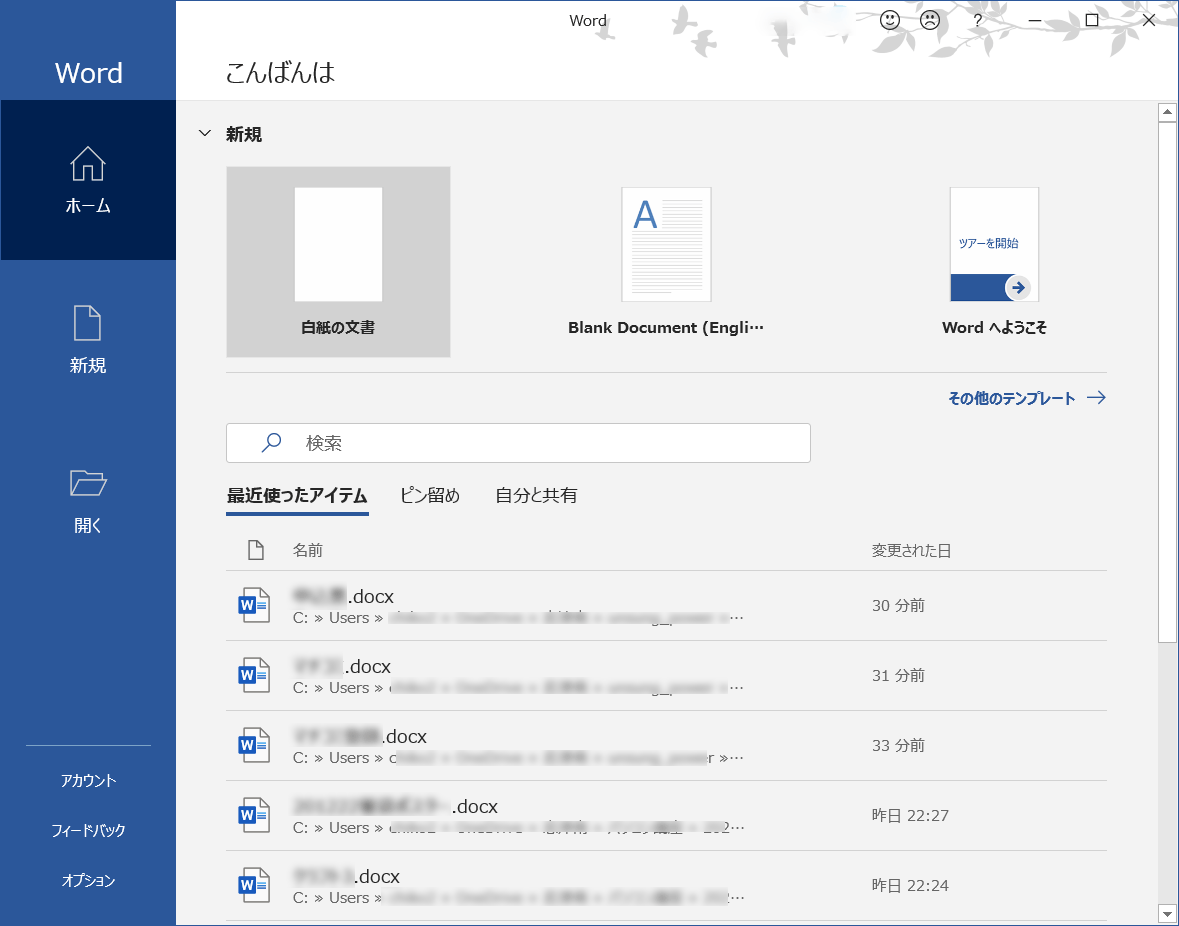Click Word file icon of 昨日 22:27 row
Screen dimensions: 1179x926
click(x=254, y=815)
